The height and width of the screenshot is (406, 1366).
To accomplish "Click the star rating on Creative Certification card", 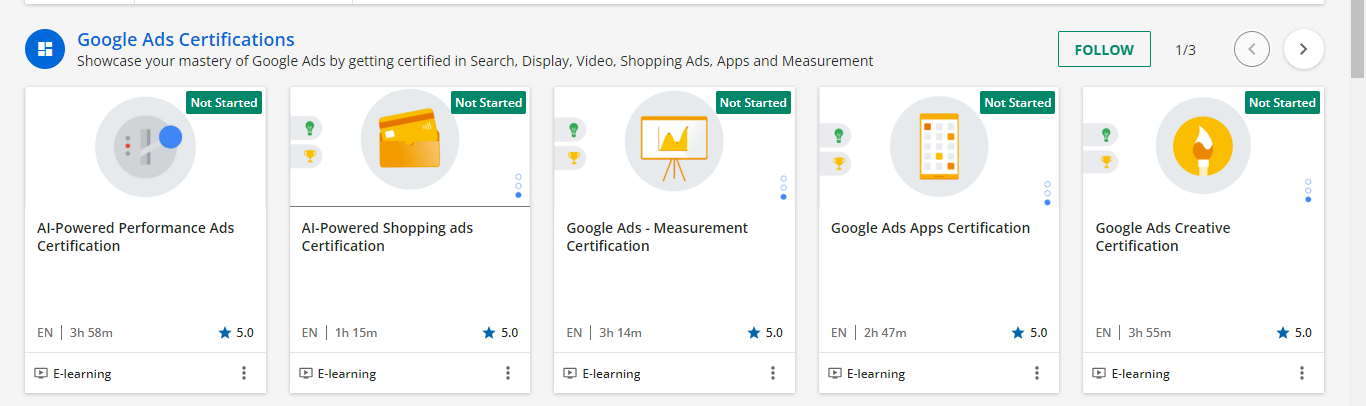I will click(1294, 333).
